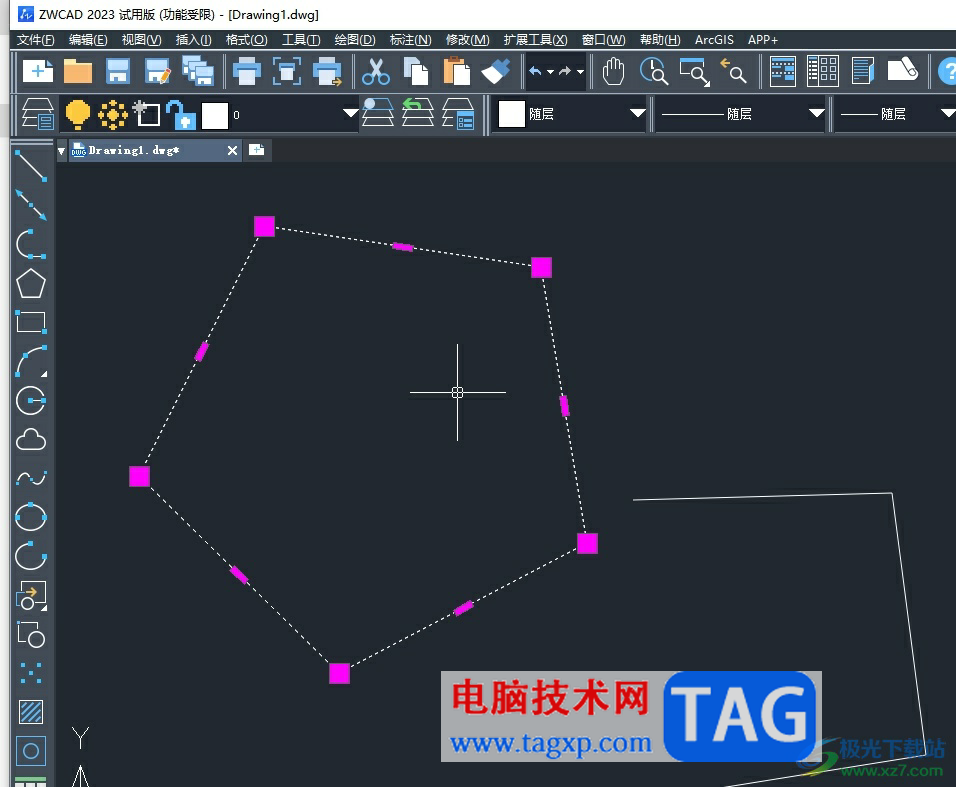The width and height of the screenshot is (956, 787).
Task: Open the 标注(N) menu
Action: pos(410,40)
